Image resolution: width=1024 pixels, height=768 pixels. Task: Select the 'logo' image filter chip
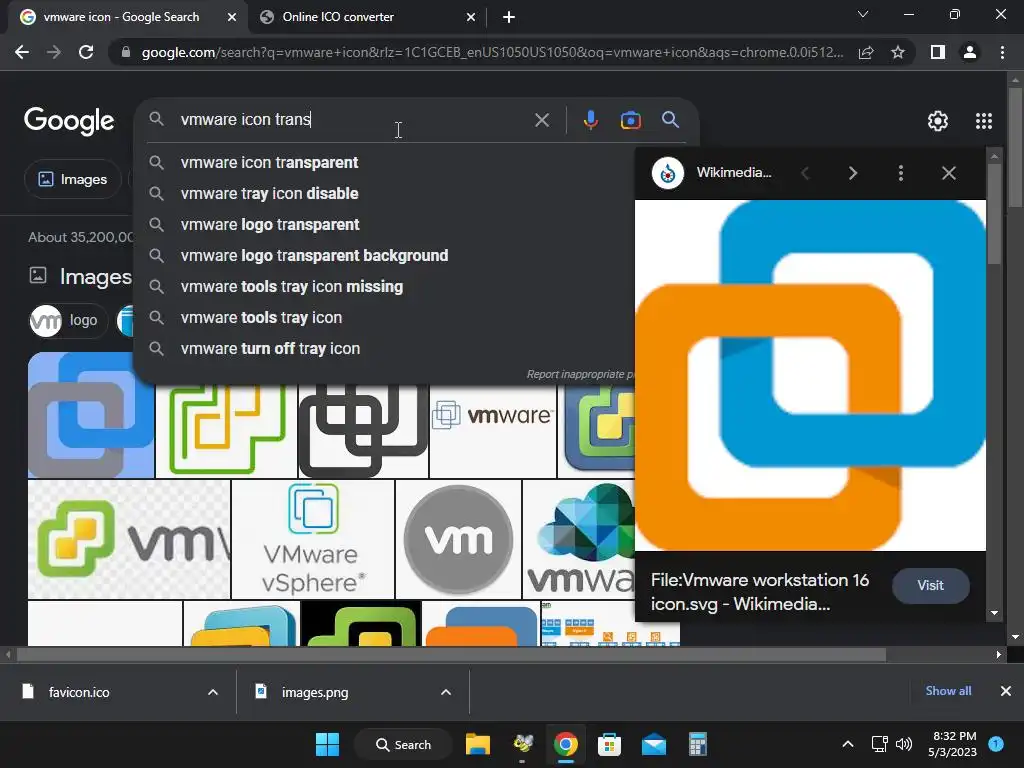67,321
